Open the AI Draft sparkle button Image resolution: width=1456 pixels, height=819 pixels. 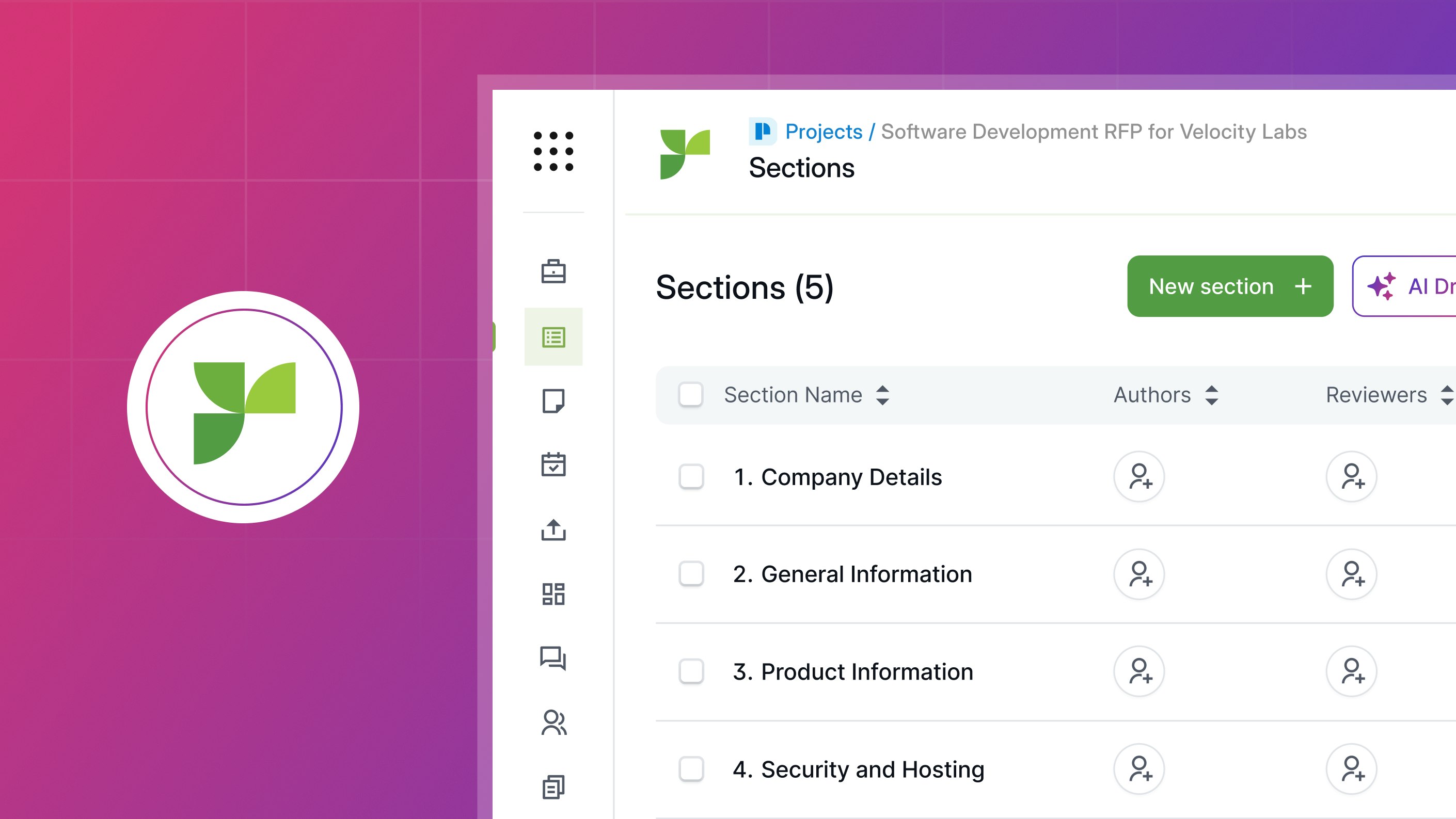coord(1419,286)
